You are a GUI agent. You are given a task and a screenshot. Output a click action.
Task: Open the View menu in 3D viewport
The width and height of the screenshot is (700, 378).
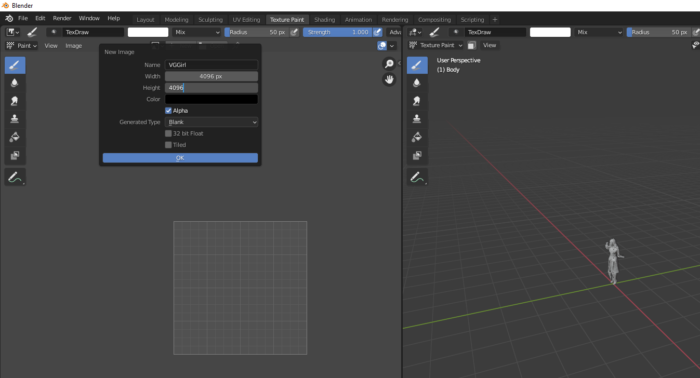[489, 45]
